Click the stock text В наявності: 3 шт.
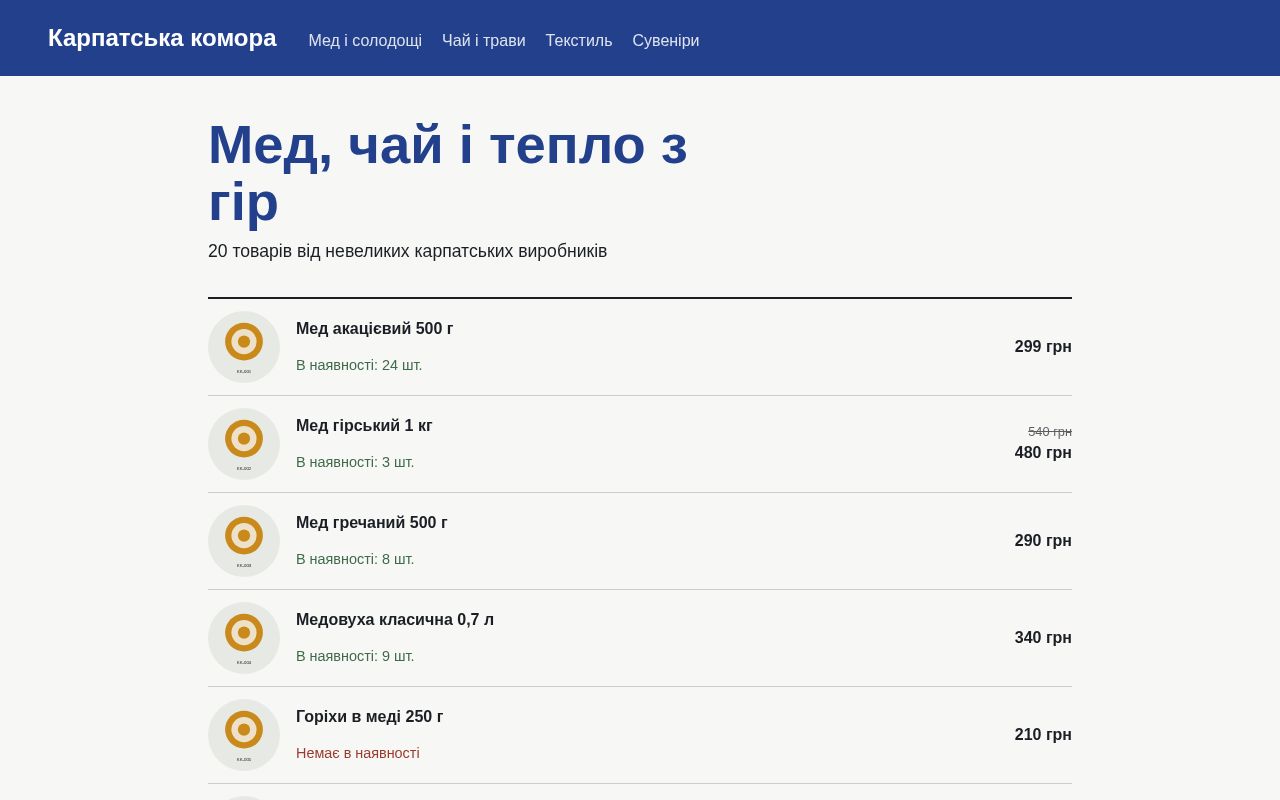1280x800 pixels. click(x=355, y=462)
